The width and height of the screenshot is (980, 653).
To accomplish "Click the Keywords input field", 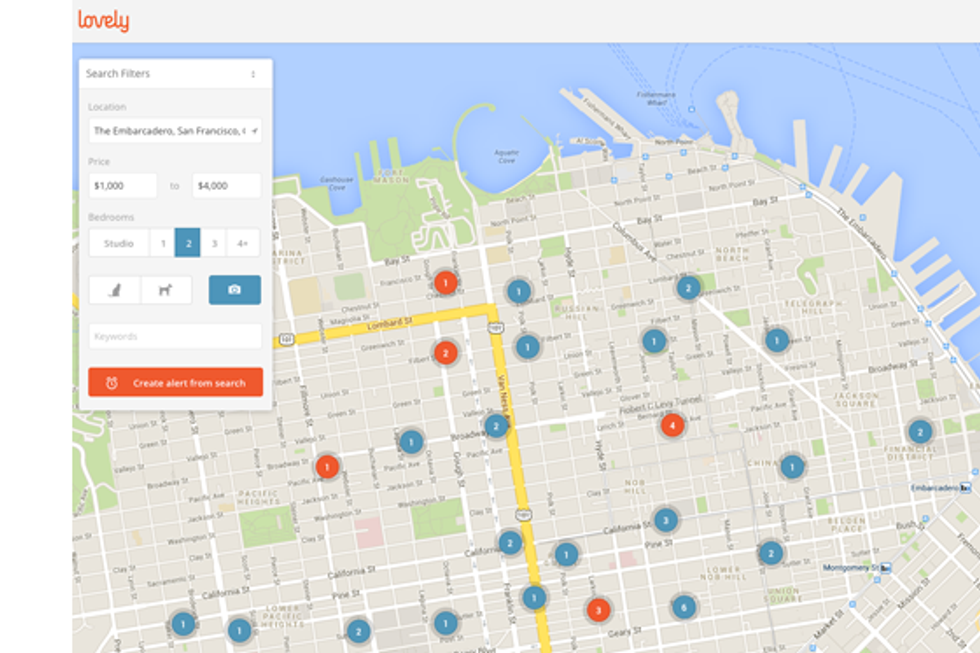I will pyautogui.click(x=175, y=337).
